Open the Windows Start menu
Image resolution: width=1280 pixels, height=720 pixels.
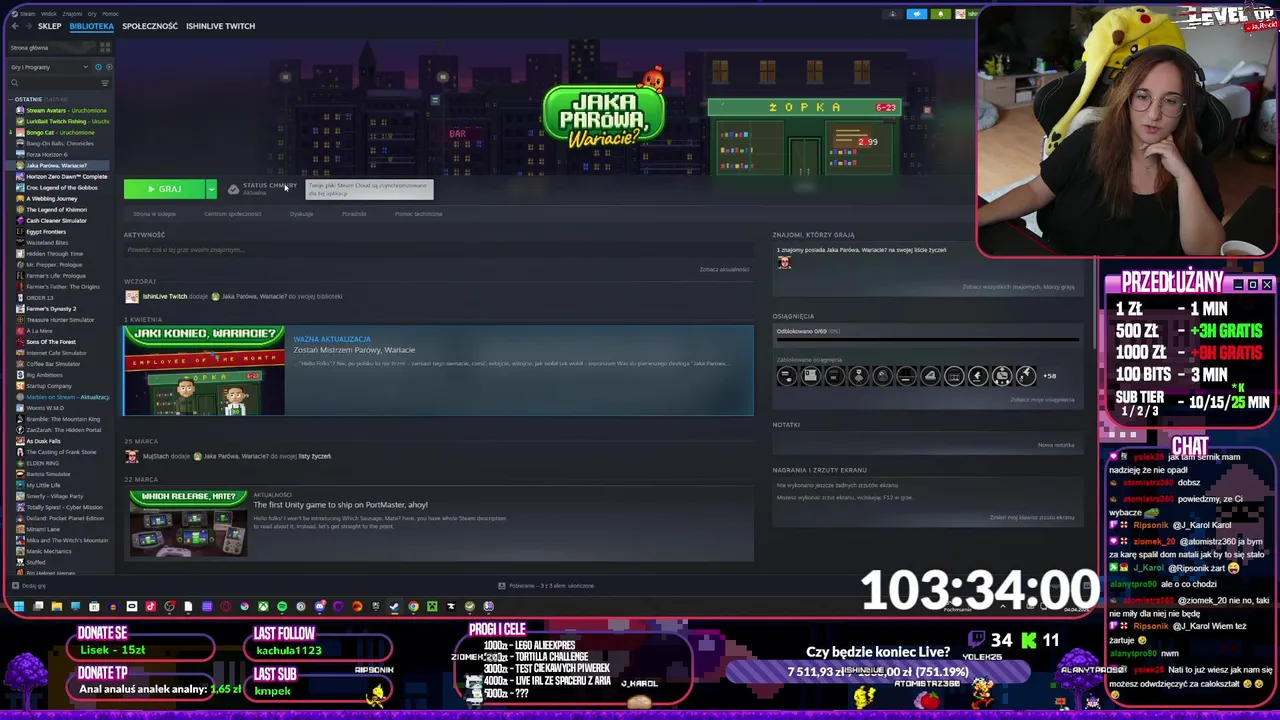click(18, 606)
